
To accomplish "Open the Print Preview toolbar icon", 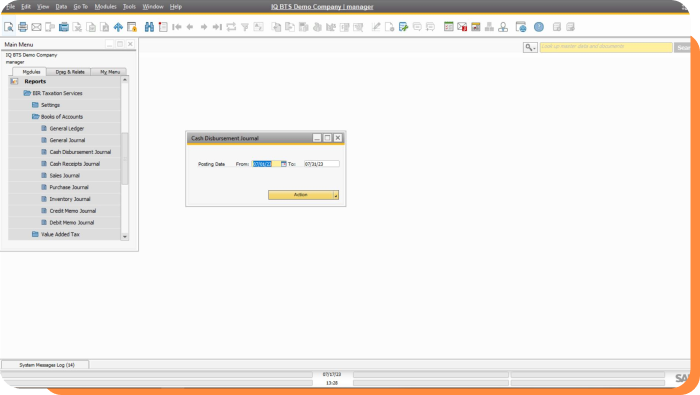I will (8, 27).
